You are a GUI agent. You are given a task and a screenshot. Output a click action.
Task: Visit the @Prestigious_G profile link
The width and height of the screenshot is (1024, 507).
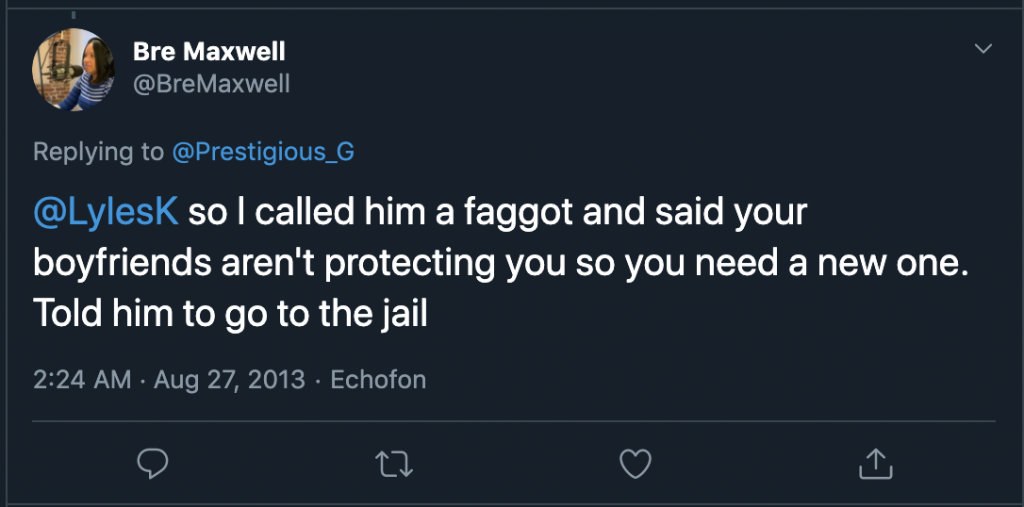(x=263, y=152)
